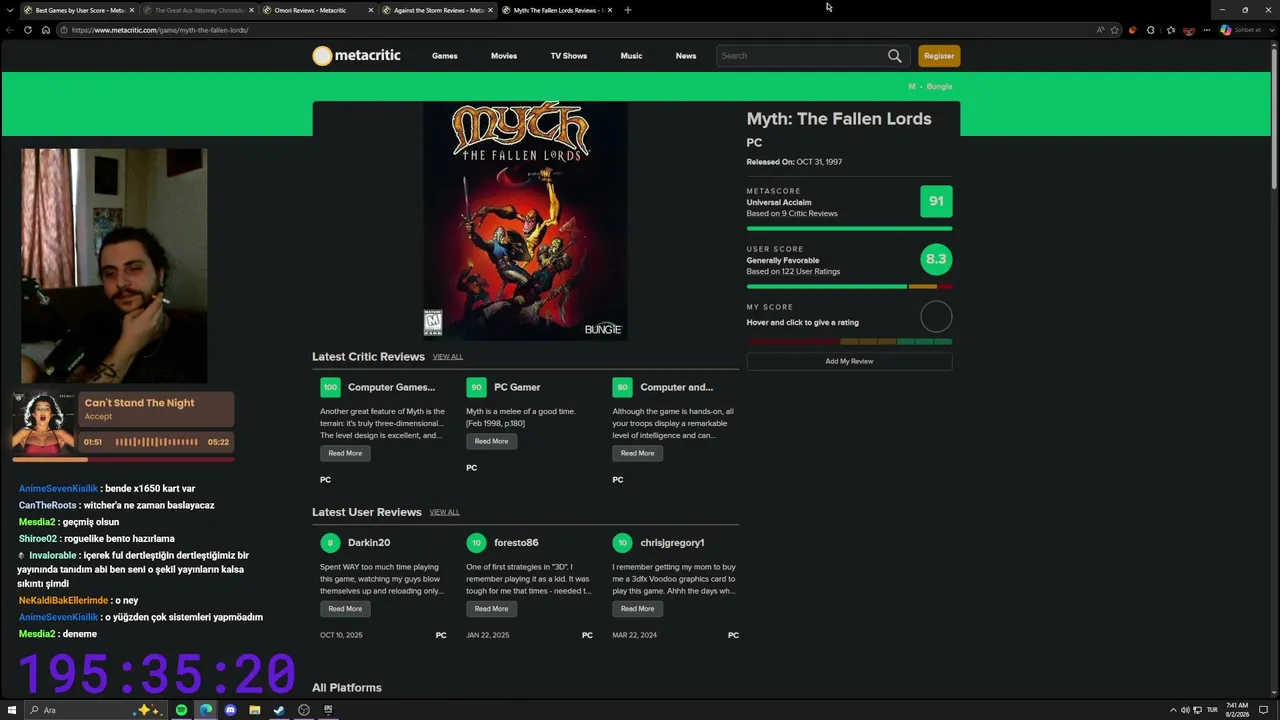Click the Windows taskbar search box
Viewport: 1280px width, 720px height.
(95, 710)
